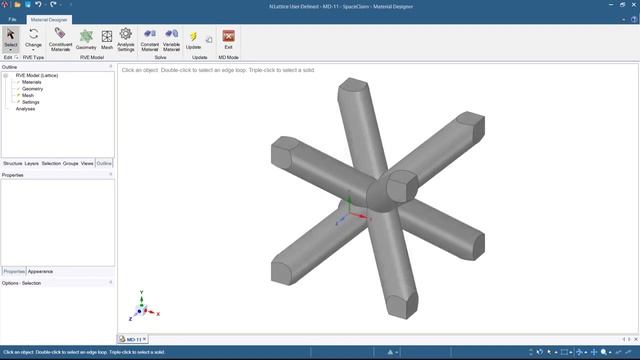
Task: Click small icon beside Update
Action: [x=209, y=40]
